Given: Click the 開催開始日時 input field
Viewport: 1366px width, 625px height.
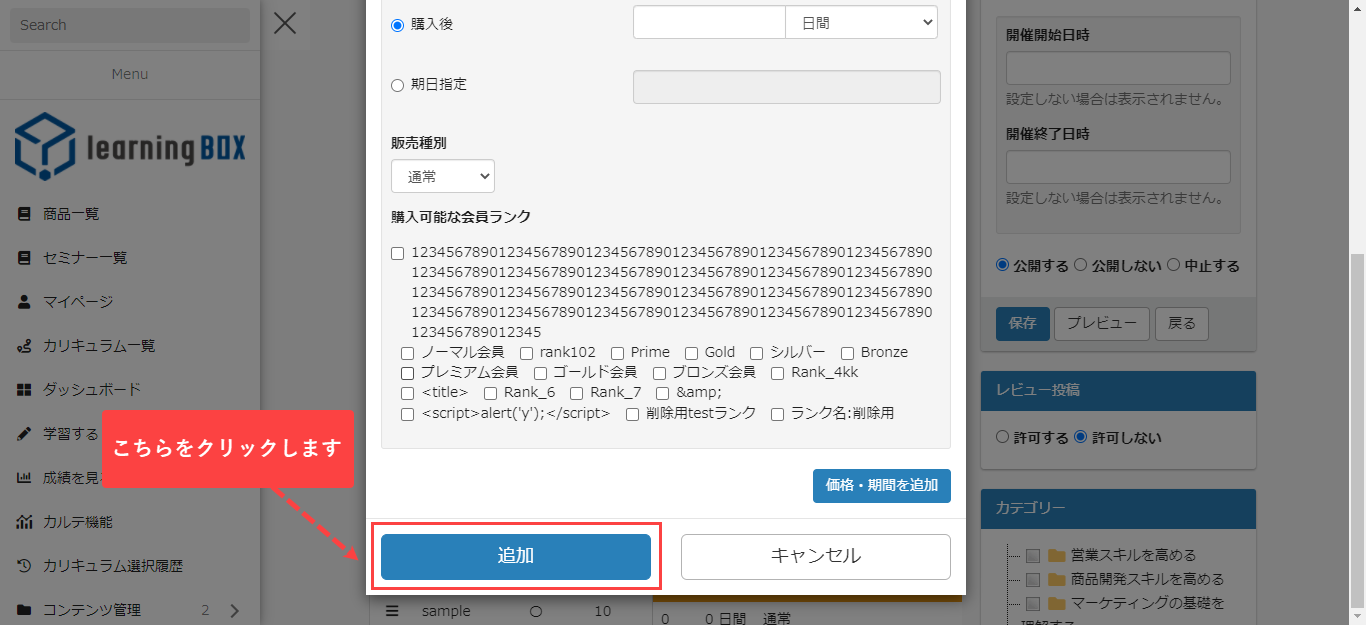Looking at the screenshot, I should pos(1117,68).
